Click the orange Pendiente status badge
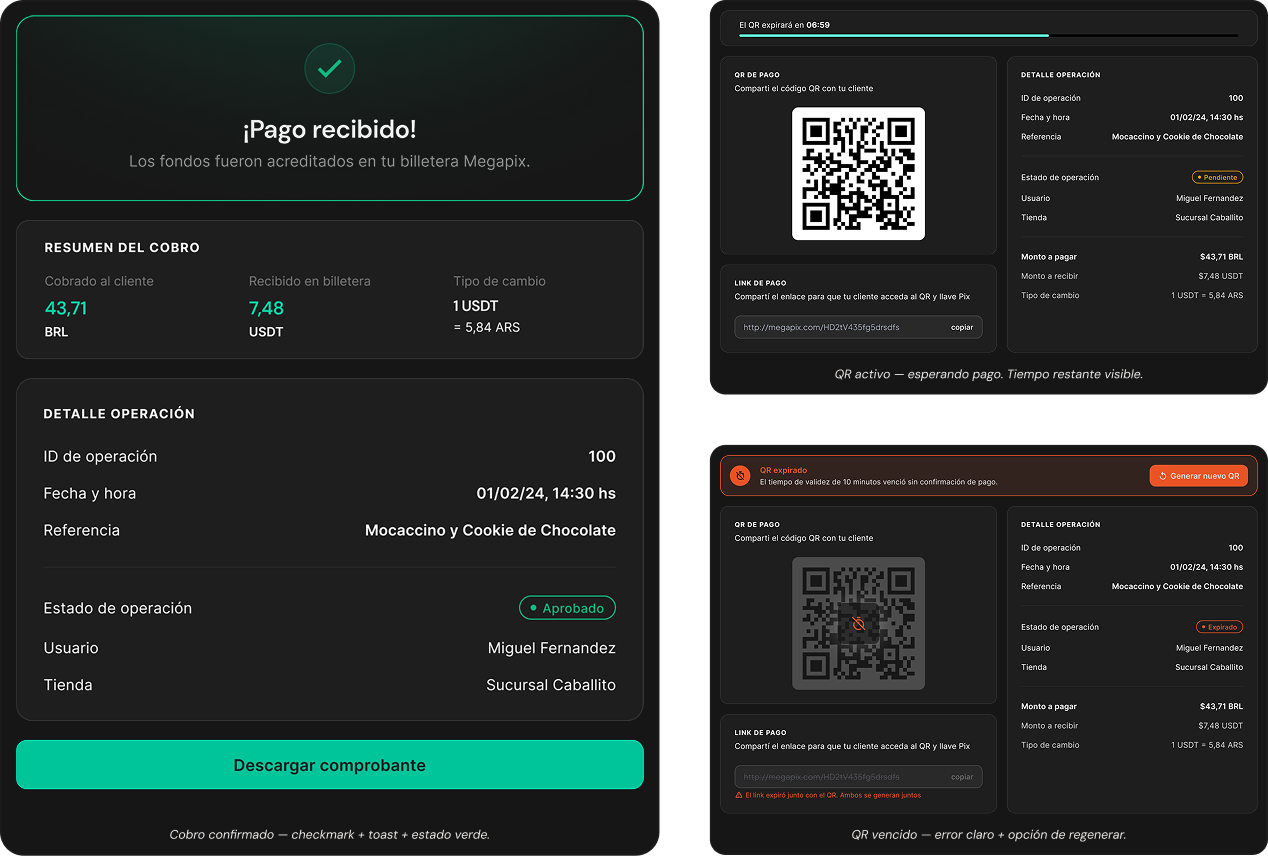This screenshot has height=856, width=1268. pyautogui.click(x=1217, y=177)
